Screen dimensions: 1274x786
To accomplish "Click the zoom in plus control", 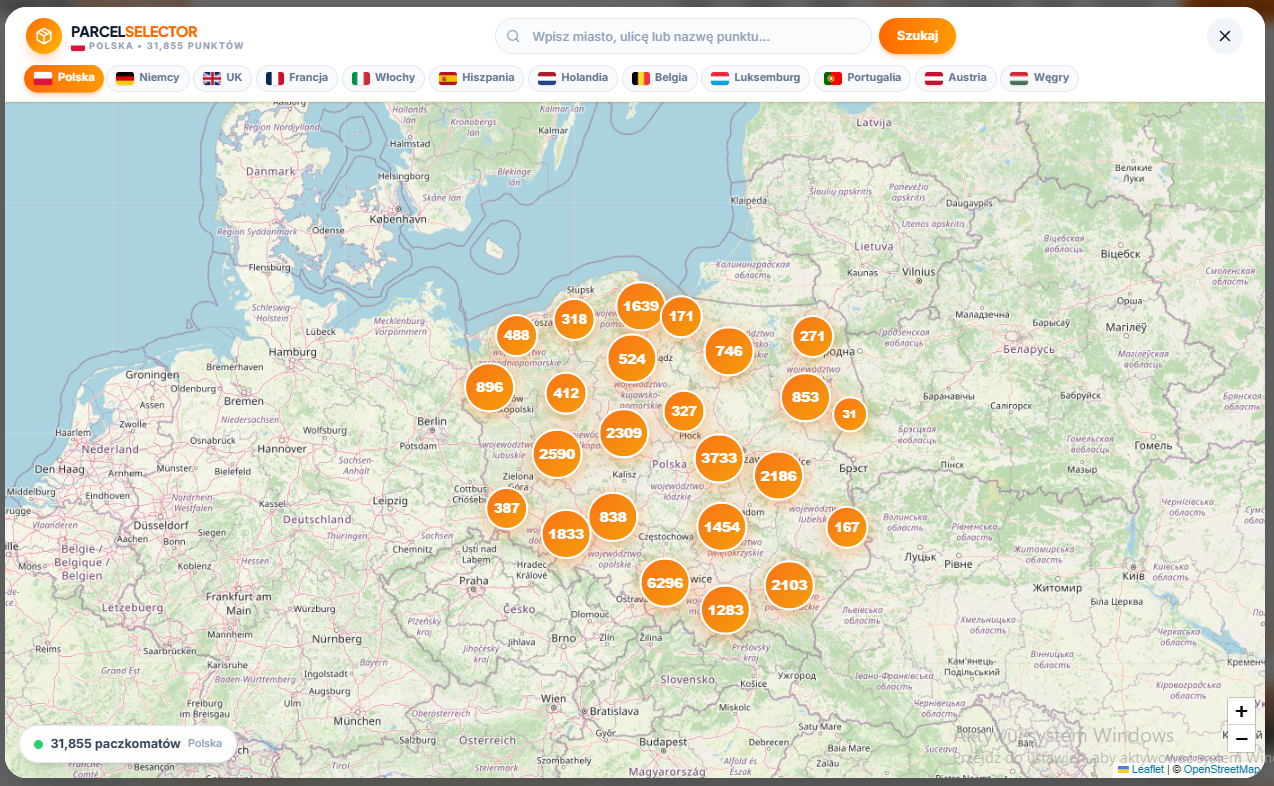I will (x=1241, y=711).
